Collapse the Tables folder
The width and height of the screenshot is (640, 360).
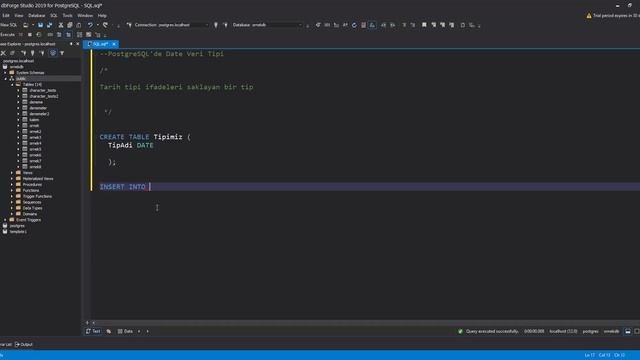(12, 84)
